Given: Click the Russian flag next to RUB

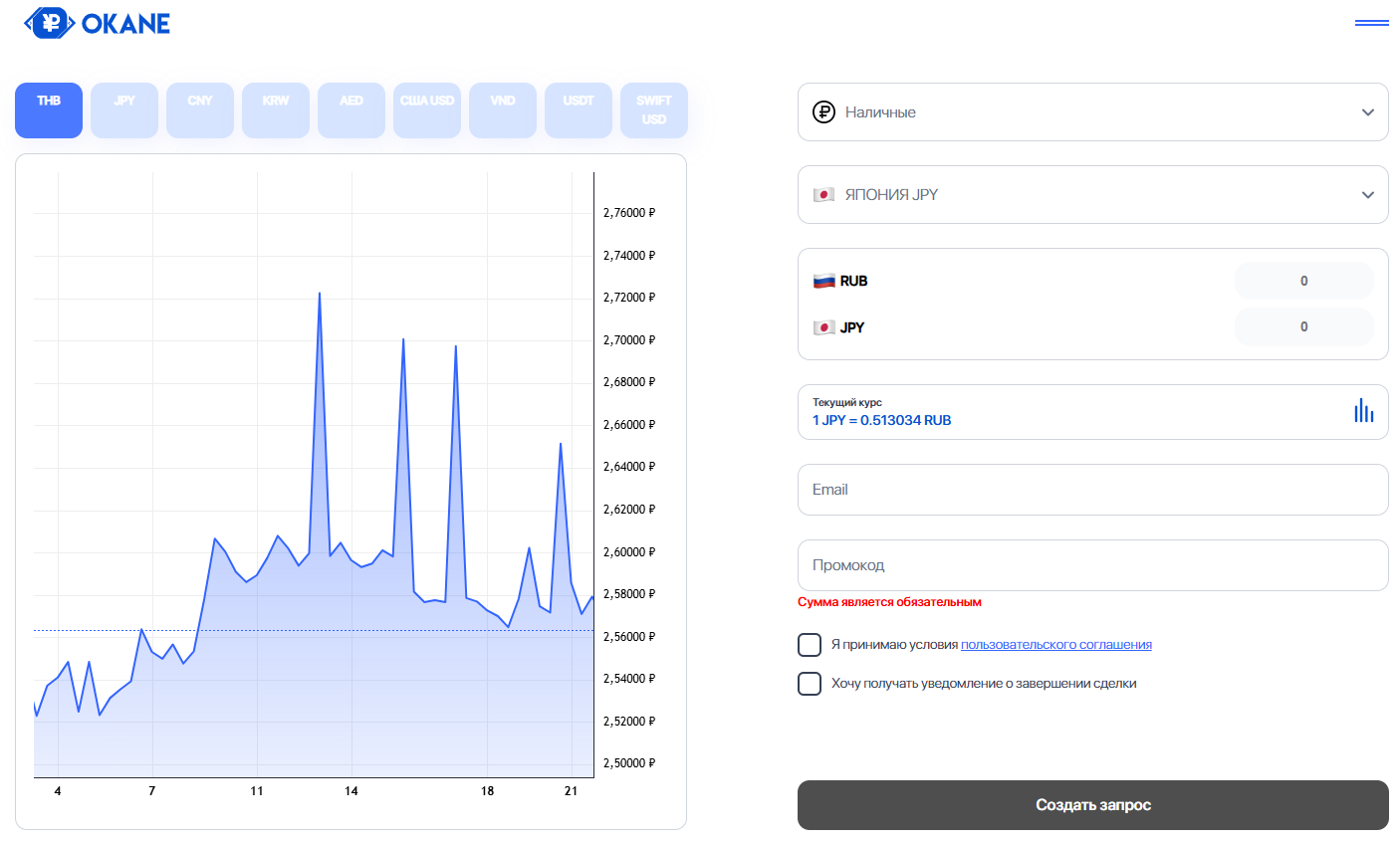Looking at the screenshot, I should point(823,282).
